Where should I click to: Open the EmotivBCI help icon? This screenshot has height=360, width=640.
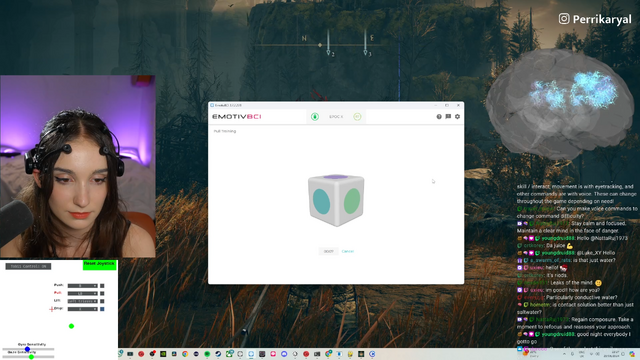[x=439, y=117]
